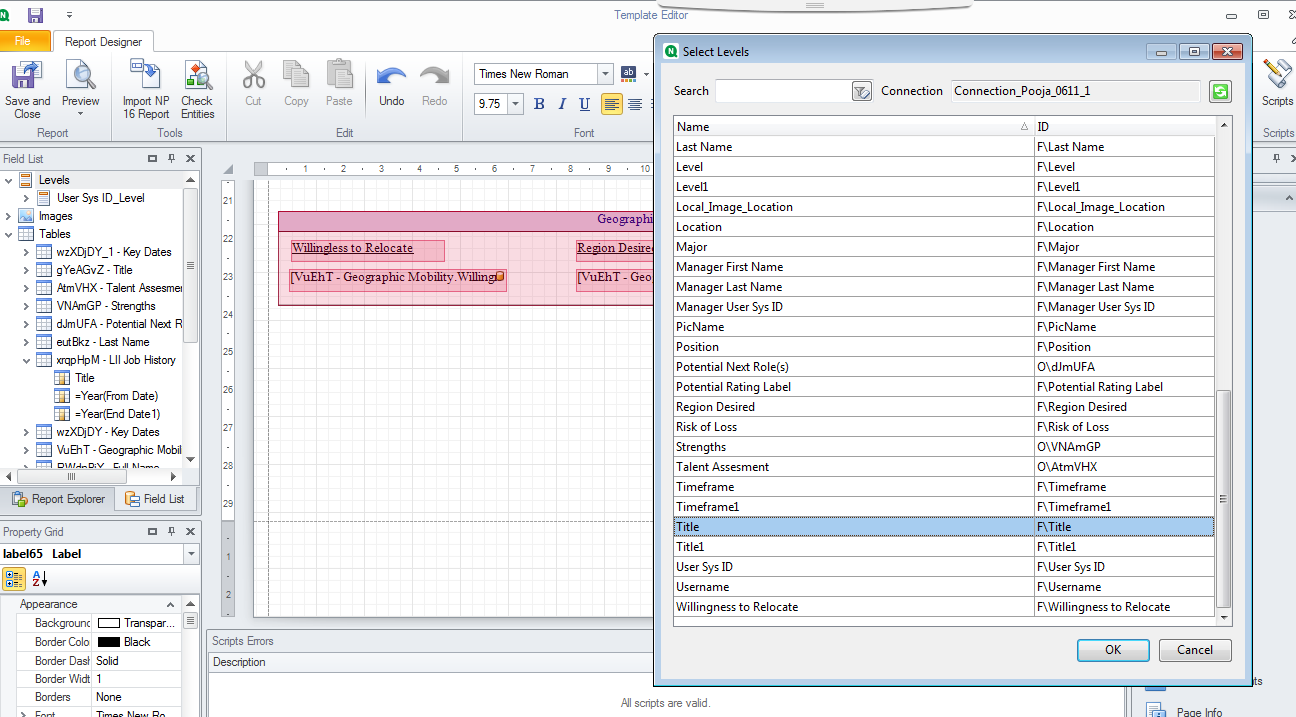Click the Images node icon in Field List
This screenshot has height=717, width=1296.
(26, 216)
